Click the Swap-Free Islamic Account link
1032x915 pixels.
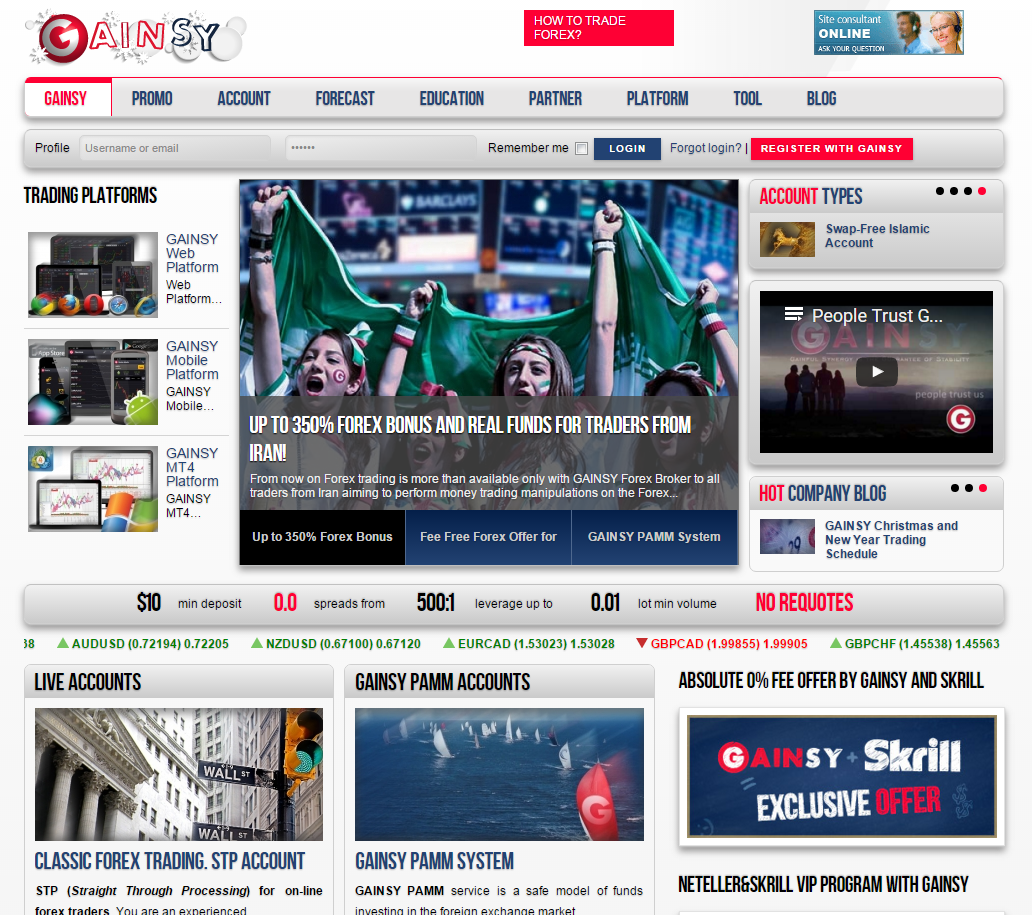click(877, 236)
